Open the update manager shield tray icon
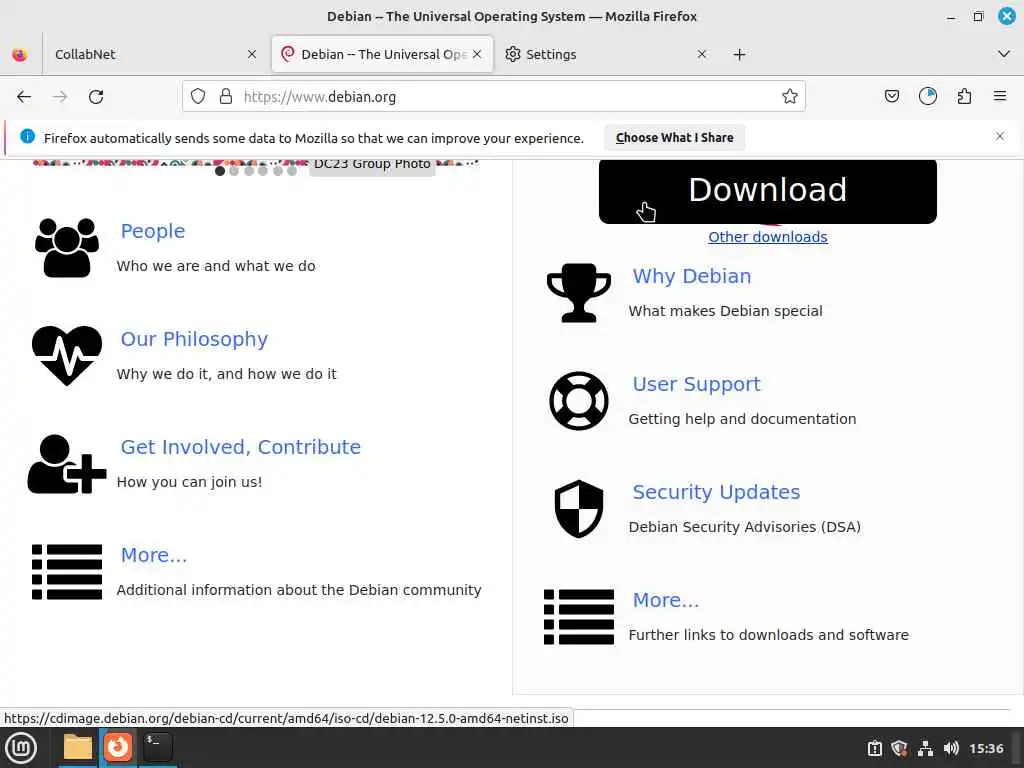This screenshot has height=768, width=1024. point(899,748)
